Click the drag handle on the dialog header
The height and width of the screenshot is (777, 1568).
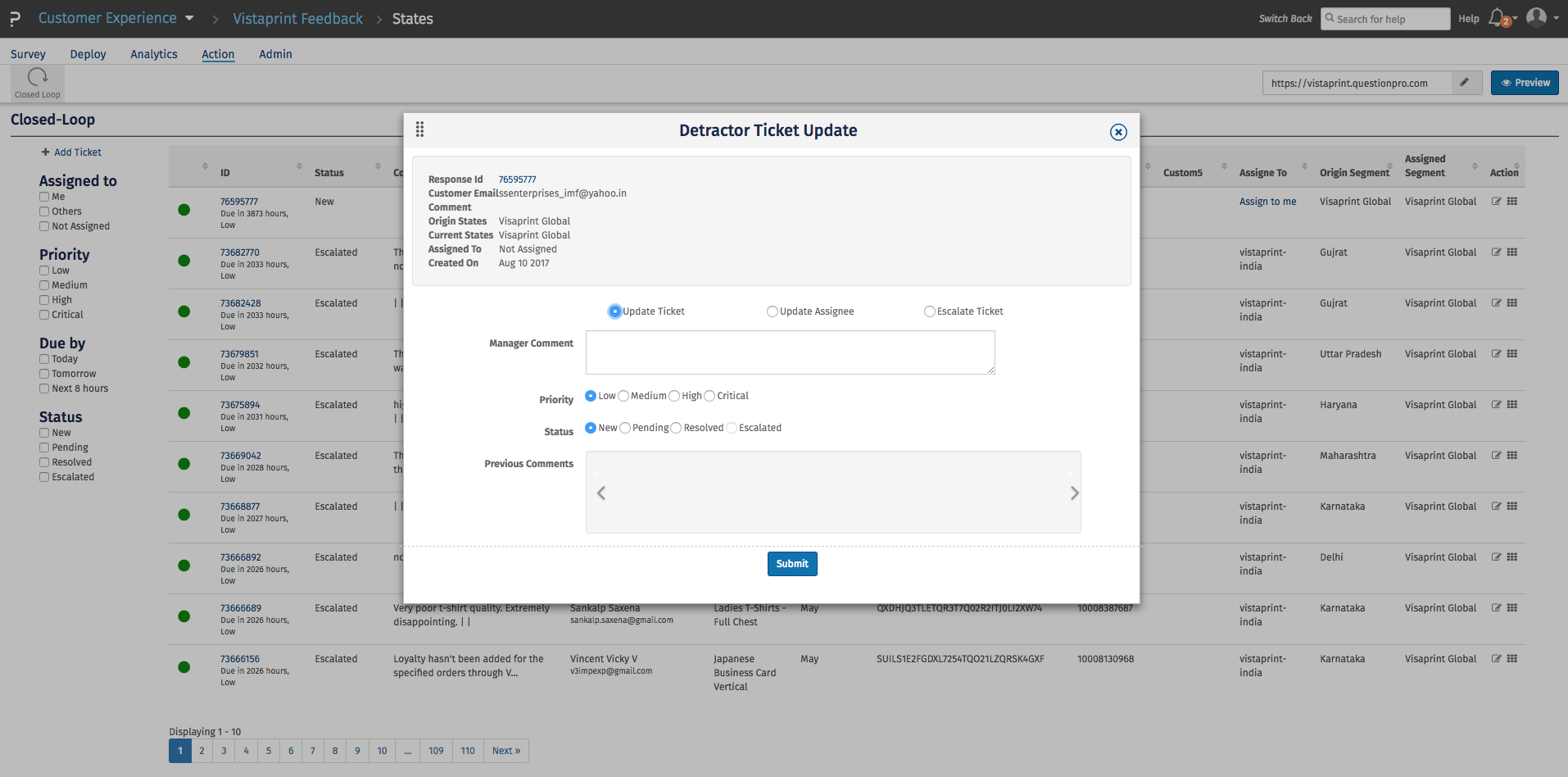coord(419,129)
